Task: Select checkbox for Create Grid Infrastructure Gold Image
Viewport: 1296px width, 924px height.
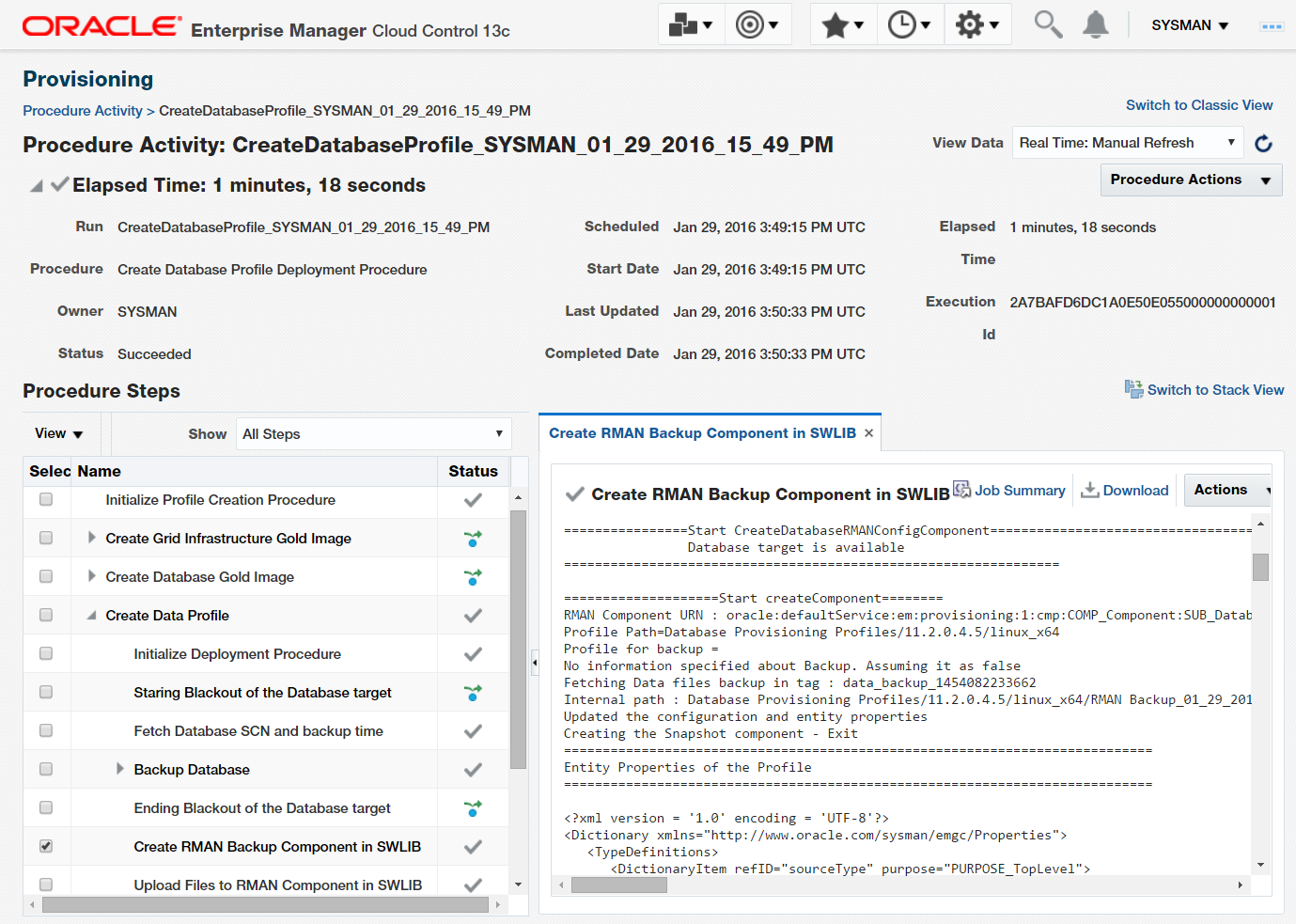Action: pos(46,538)
